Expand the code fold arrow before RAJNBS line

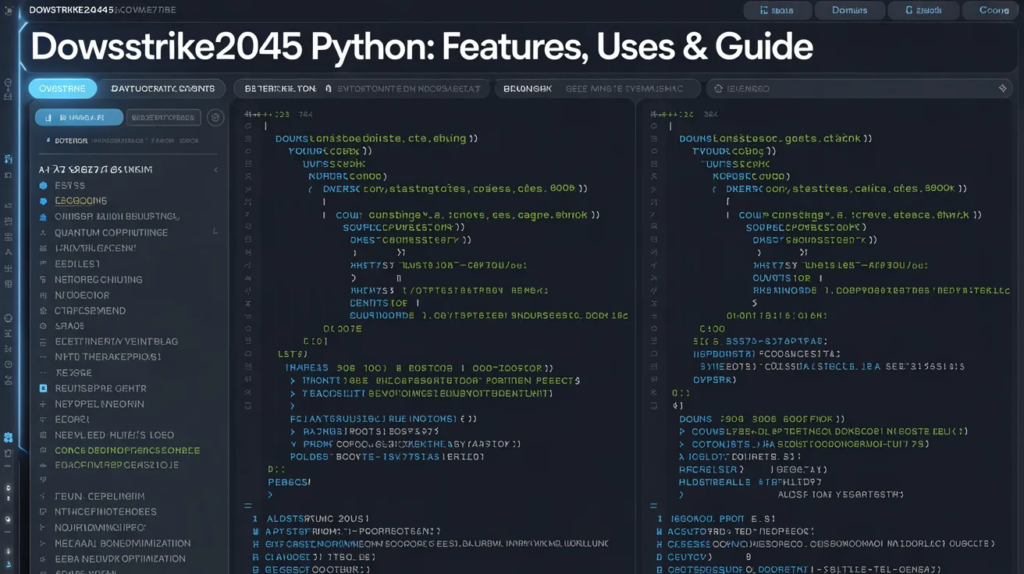point(292,430)
